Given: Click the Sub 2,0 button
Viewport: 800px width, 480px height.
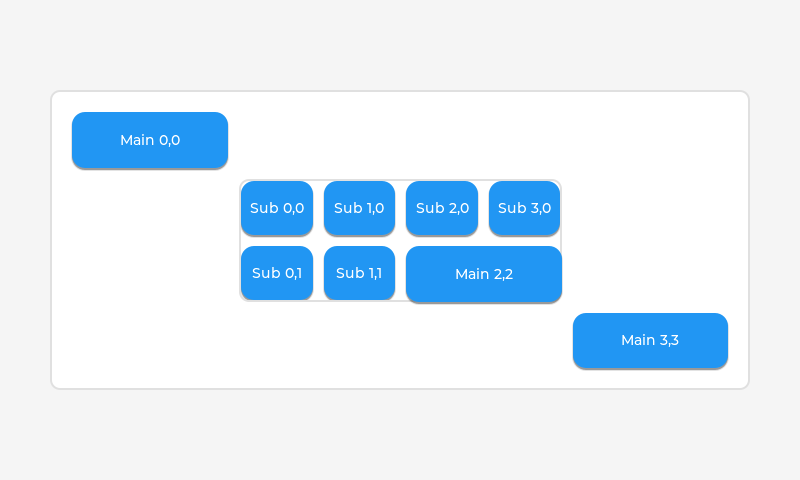Looking at the screenshot, I should click(442, 208).
